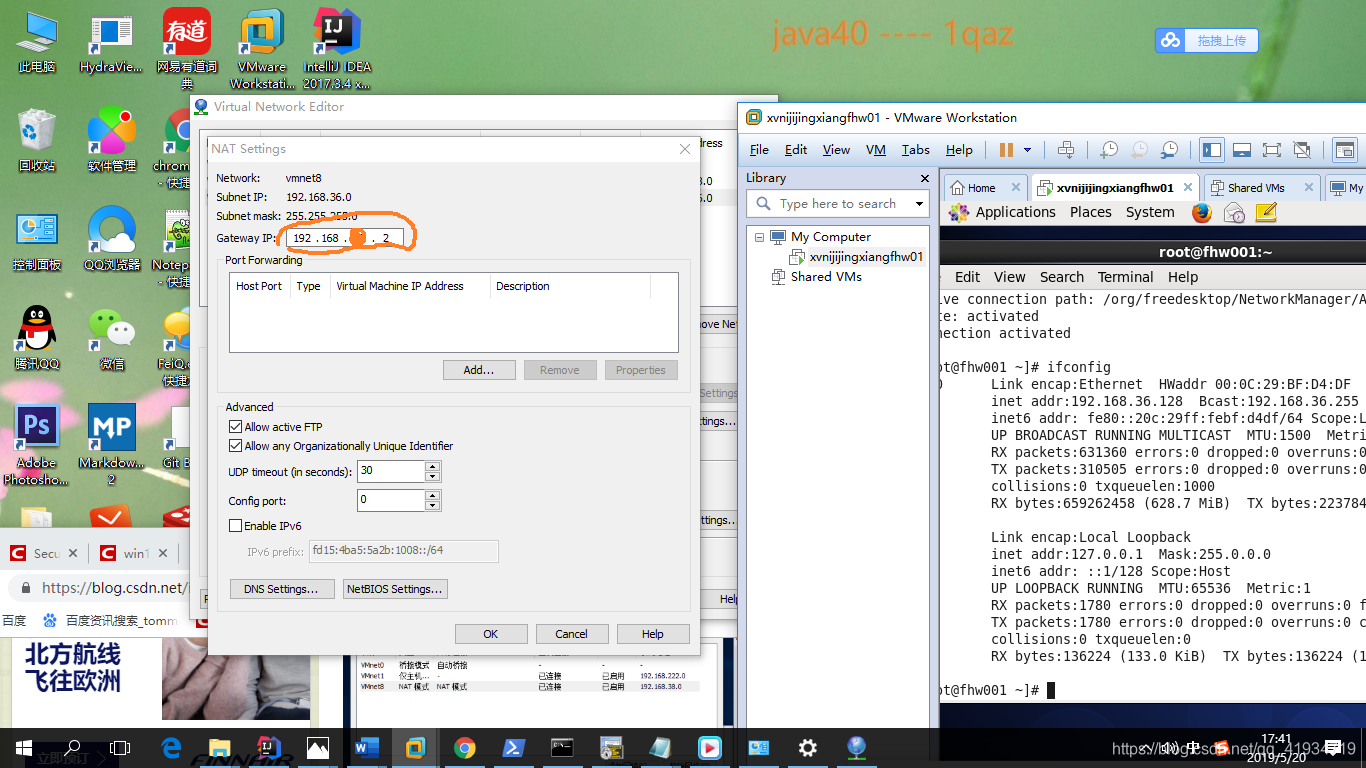Open the VMware File menu
The image size is (1366, 768).
(x=759, y=150)
